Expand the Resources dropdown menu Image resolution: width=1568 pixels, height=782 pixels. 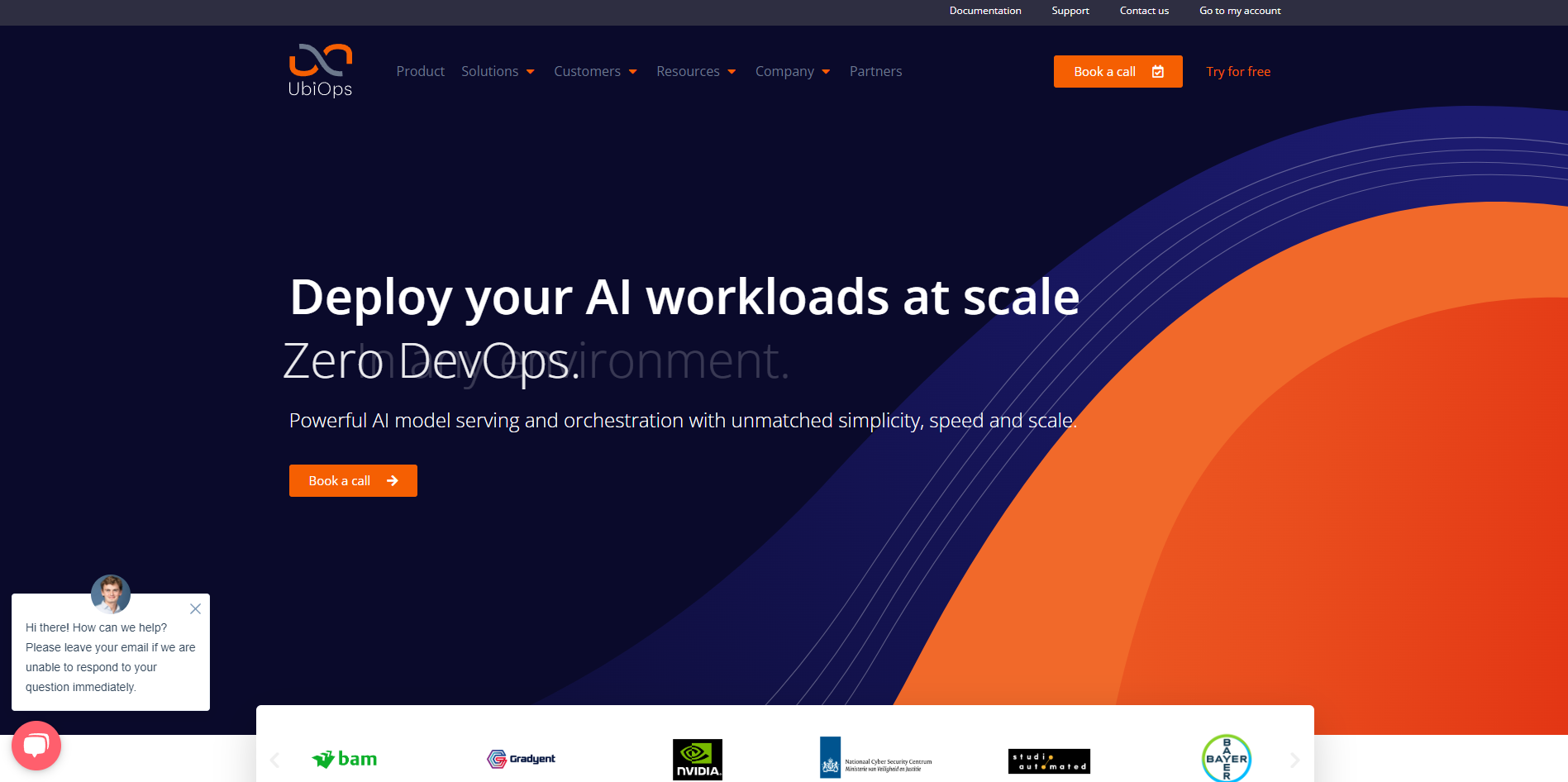(696, 72)
